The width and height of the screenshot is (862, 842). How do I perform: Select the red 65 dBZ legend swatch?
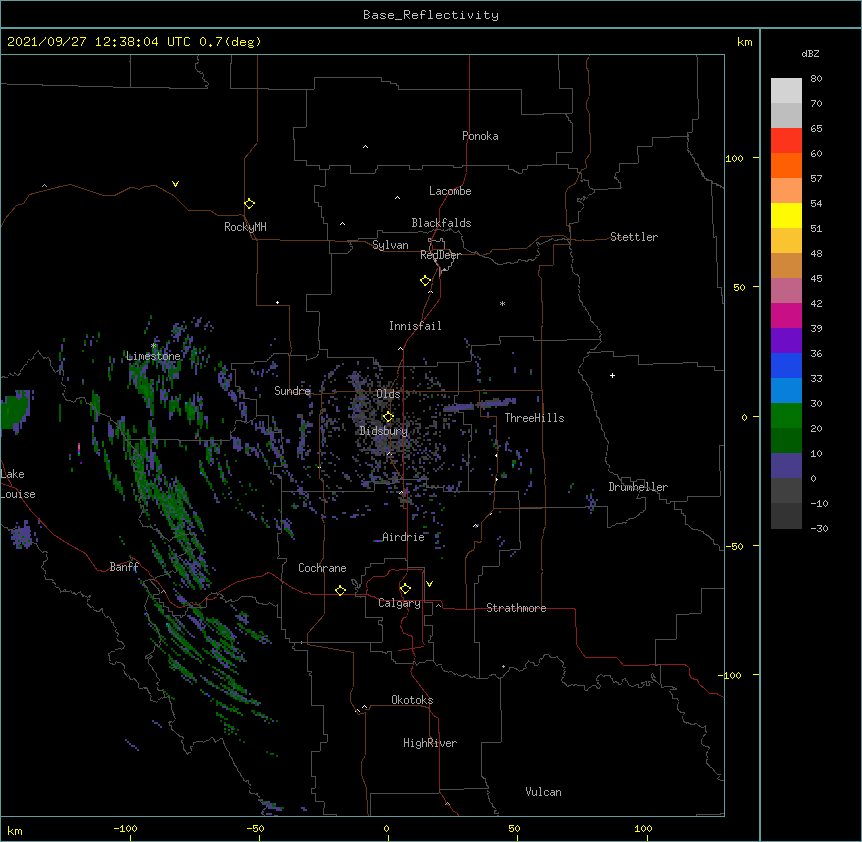coord(786,141)
